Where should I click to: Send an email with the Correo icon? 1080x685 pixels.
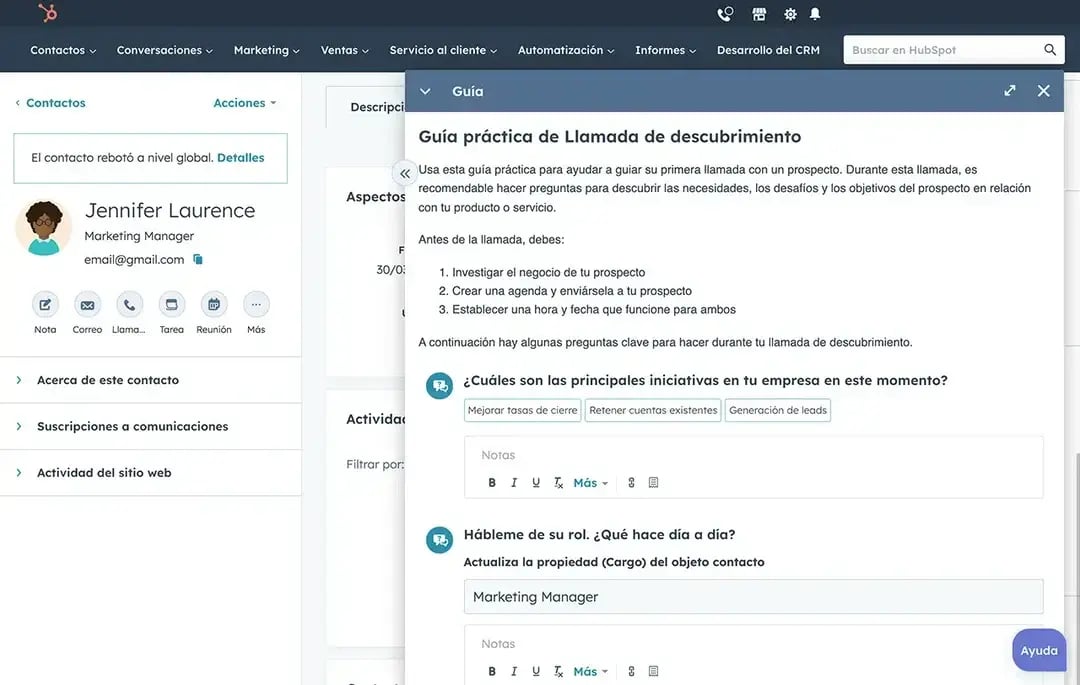87,304
